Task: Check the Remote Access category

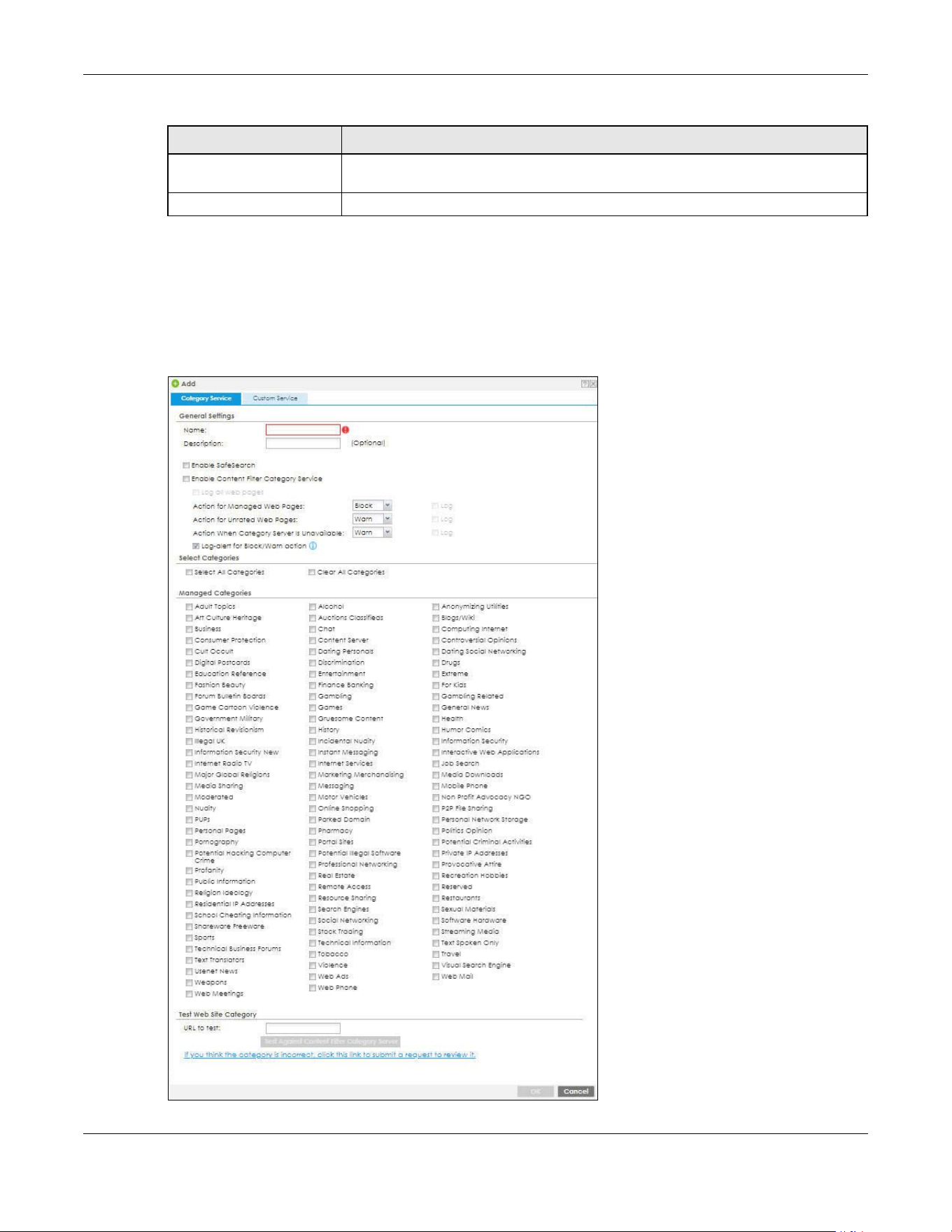Action: [x=313, y=887]
